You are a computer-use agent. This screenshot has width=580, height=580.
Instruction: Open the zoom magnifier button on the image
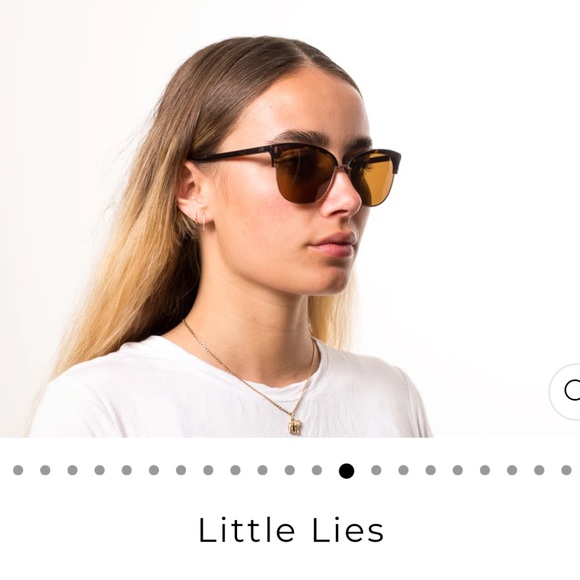point(565,392)
